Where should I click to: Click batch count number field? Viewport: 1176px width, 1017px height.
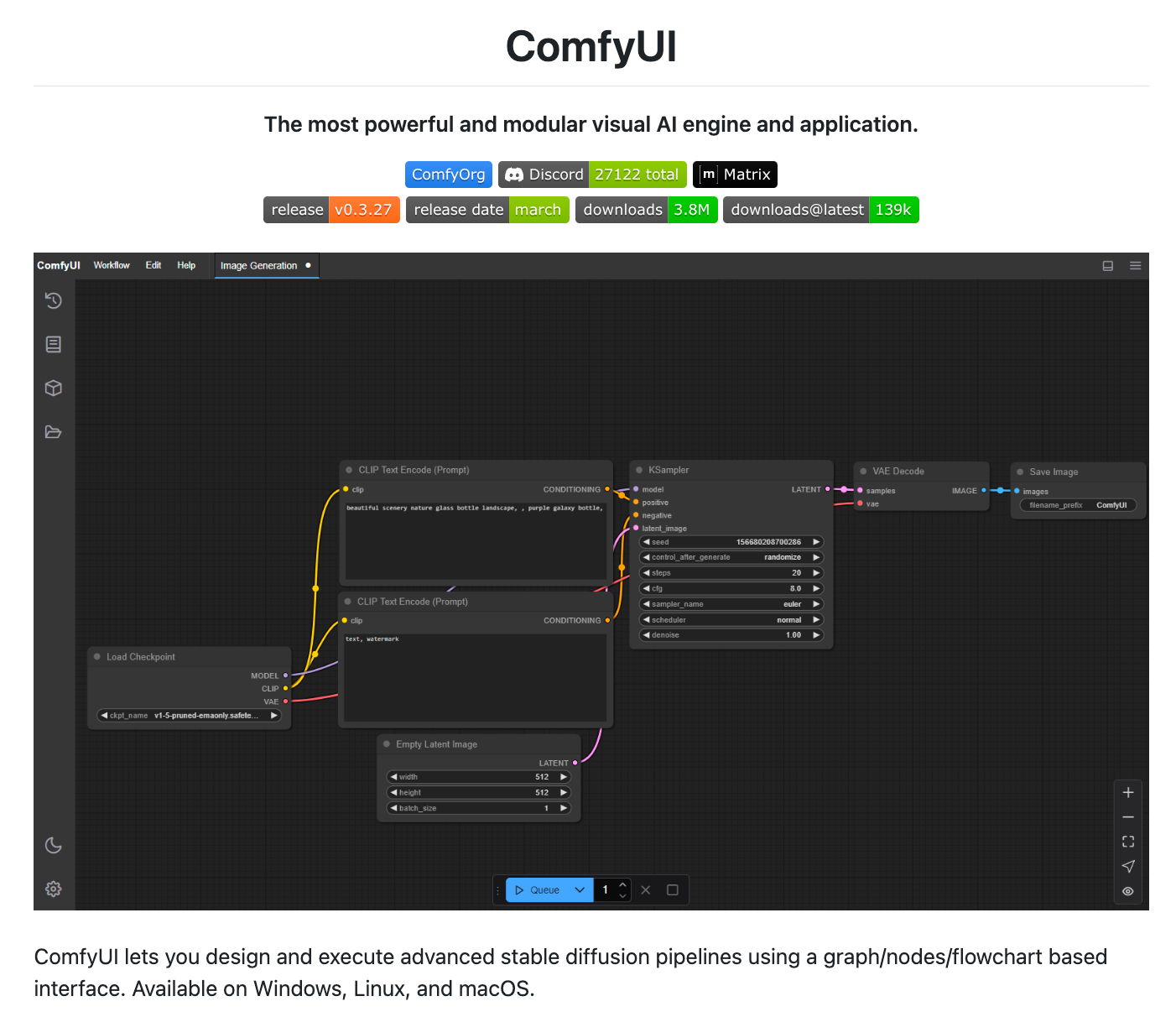606,889
